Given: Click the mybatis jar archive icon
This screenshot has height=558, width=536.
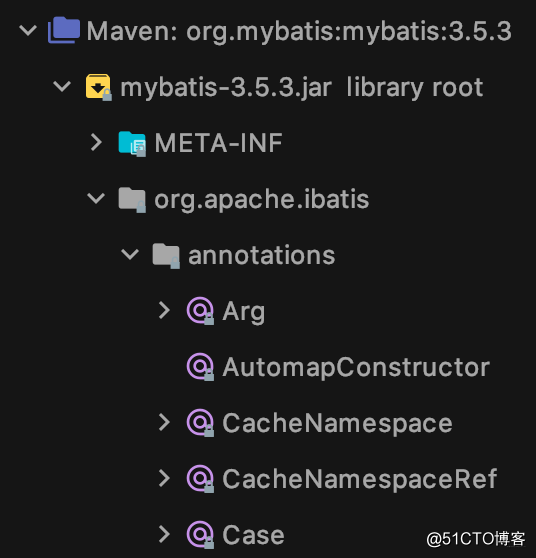Looking at the screenshot, I should pyautogui.click(x=99, y=87).
